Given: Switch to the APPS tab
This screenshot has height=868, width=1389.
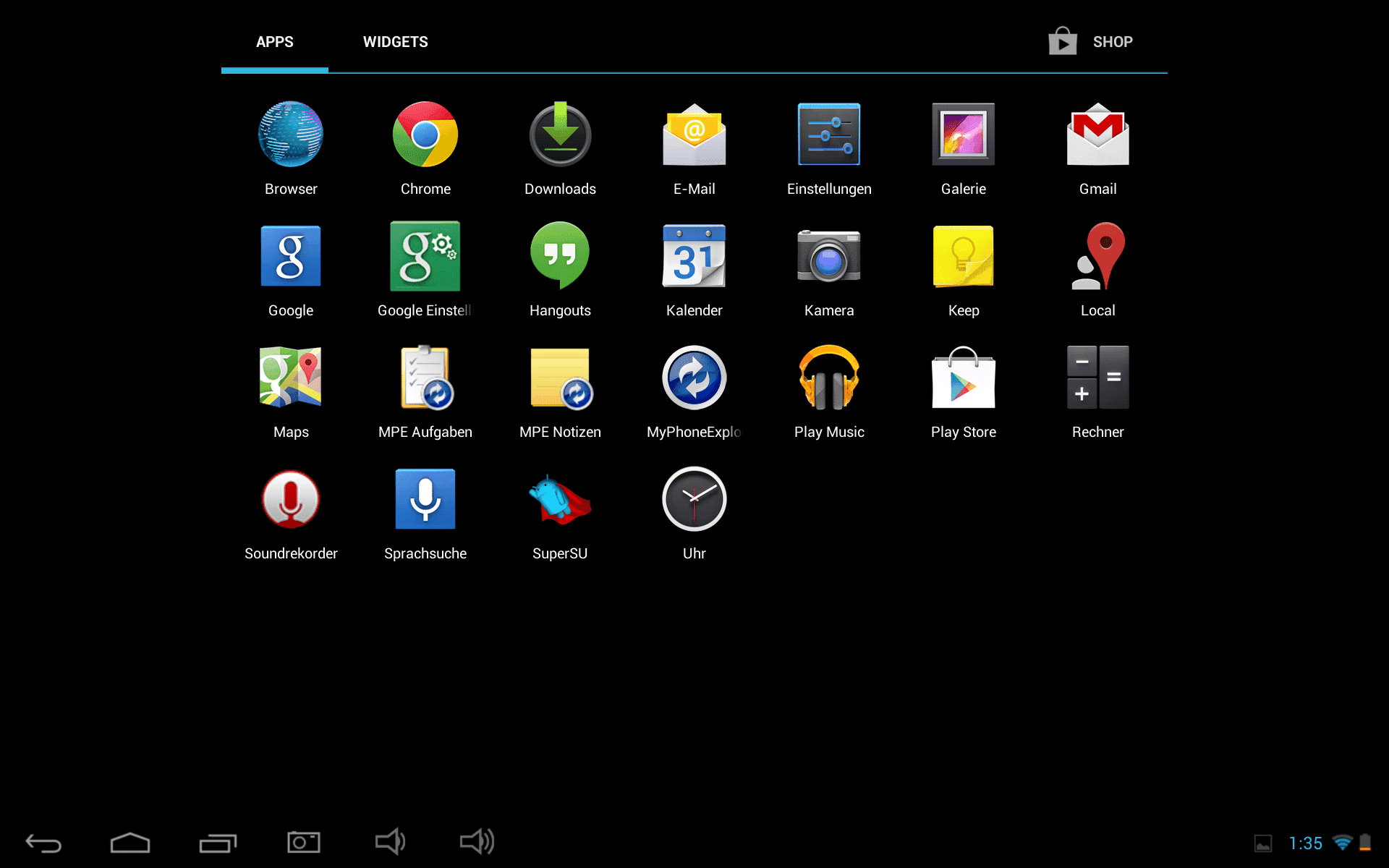Looking at the screenshot, I should [x=275, y=42].
